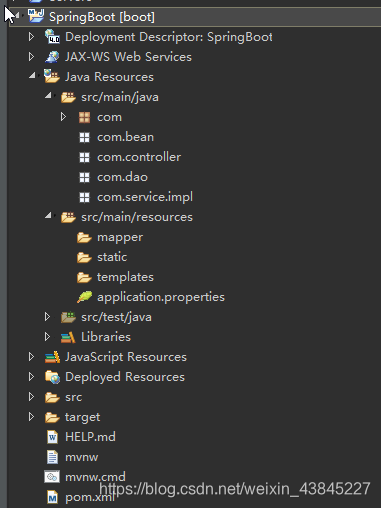Click the Java Resources icon
Viewport: 381px width, 508px height.
tap(52, 76)
